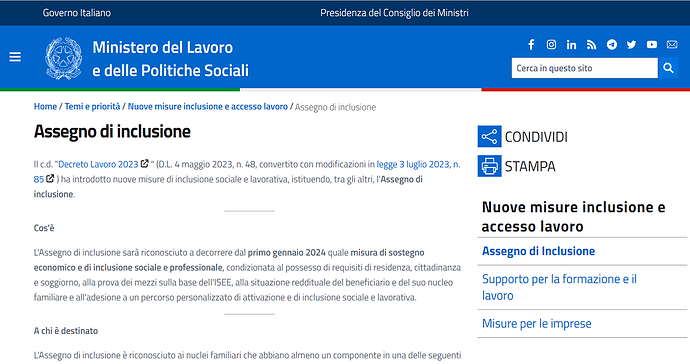Open the Twitter social icon
690x364 pixels.
coord(631,44)
